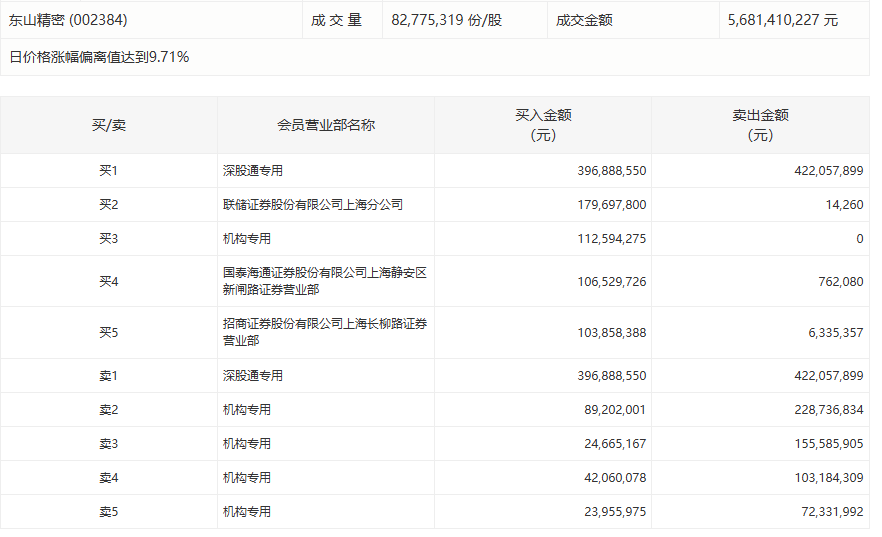Viewport: 882px width, 537px height.
Task: Click the buy amount 89,202,001
Action: click(615, 410)
